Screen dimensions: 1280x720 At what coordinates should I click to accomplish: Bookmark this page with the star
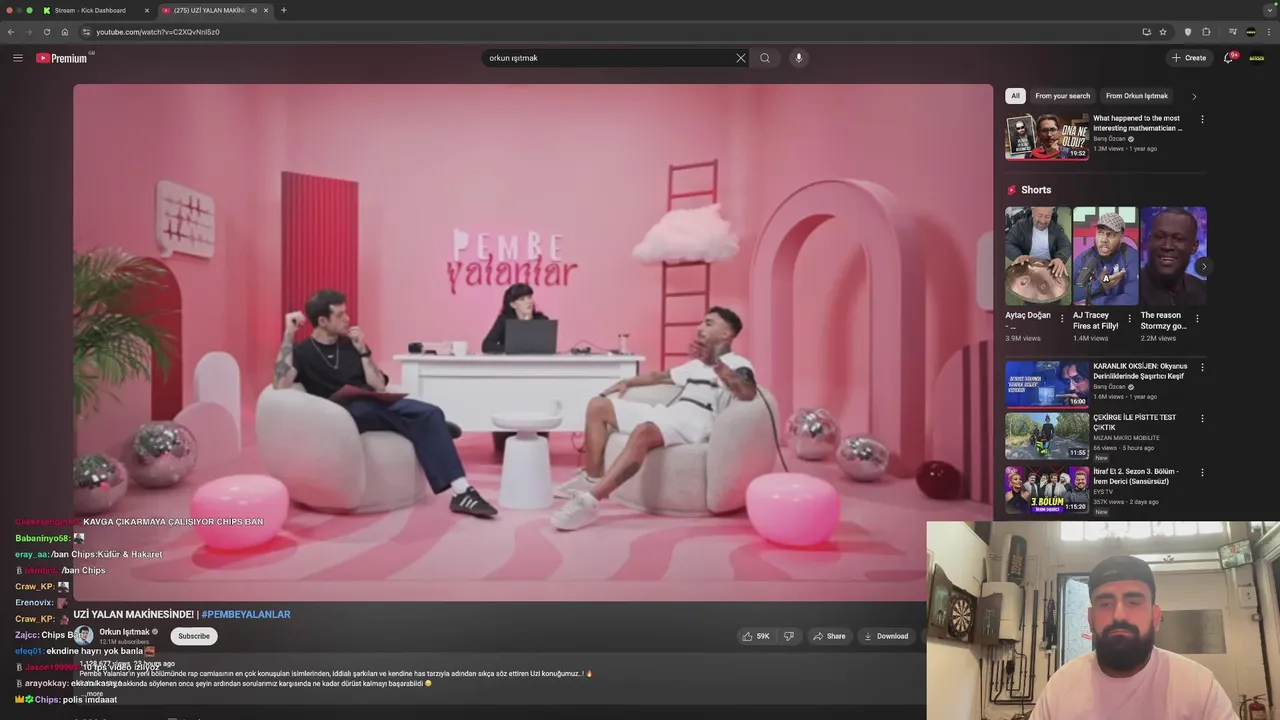[x=1163, y=32]
